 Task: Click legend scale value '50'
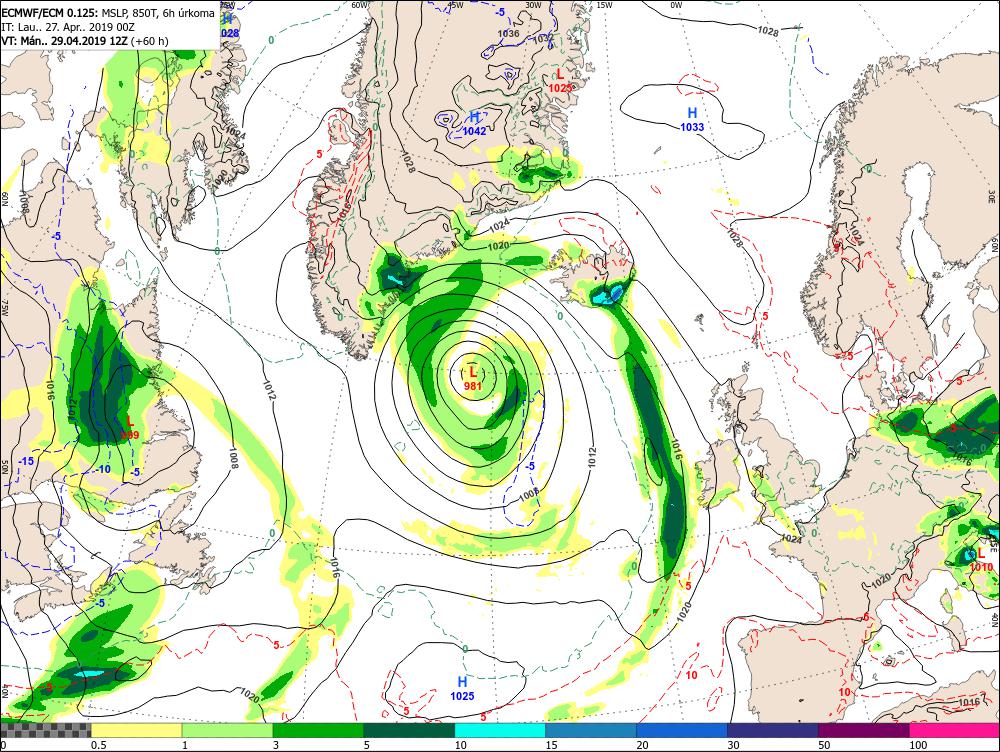825,745
